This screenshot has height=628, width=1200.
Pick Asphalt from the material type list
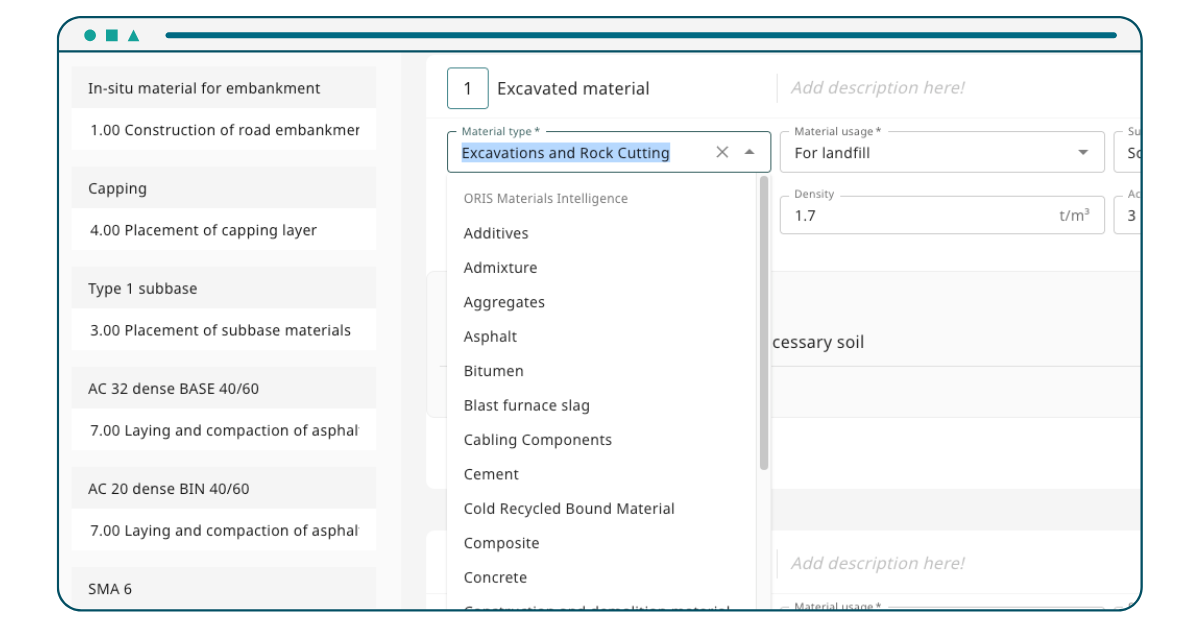(490, 337)
